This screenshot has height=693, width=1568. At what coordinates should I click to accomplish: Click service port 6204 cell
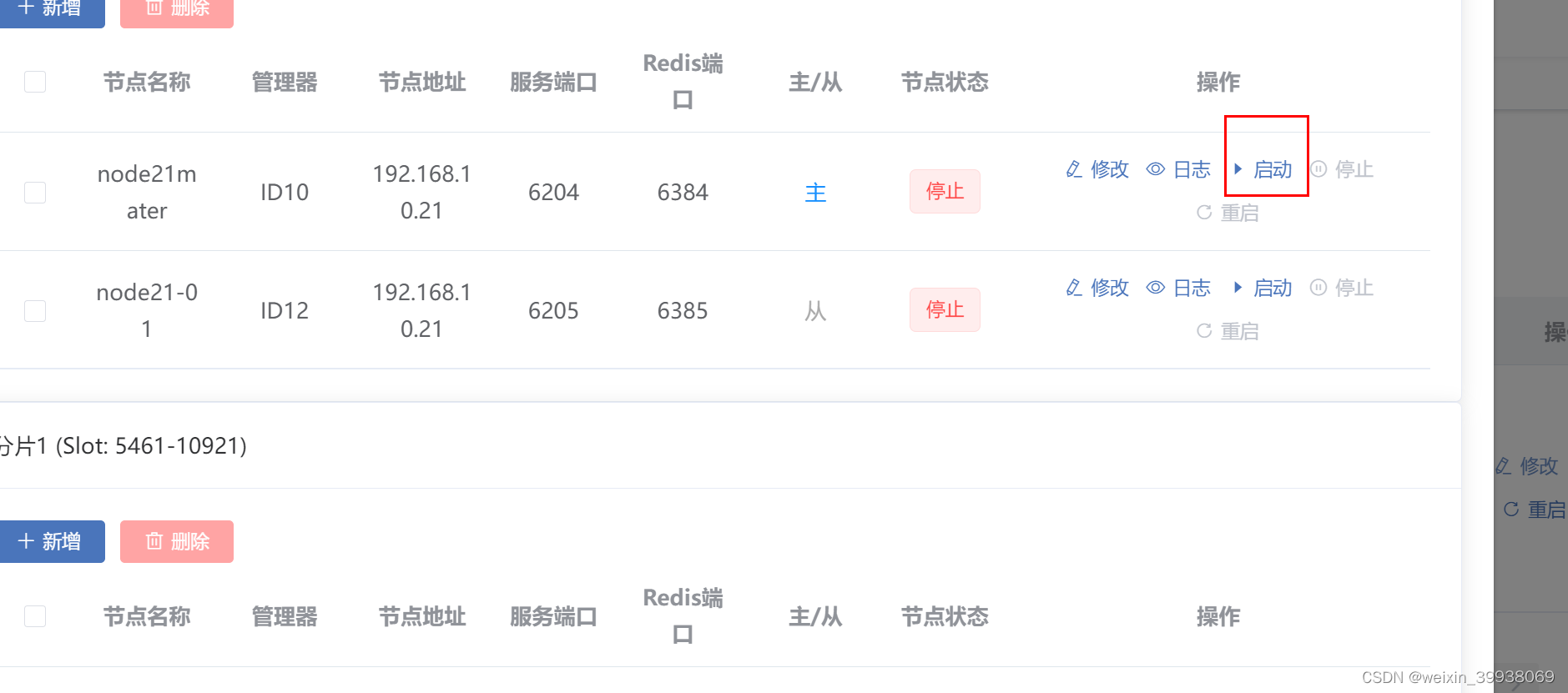[553, 193]
